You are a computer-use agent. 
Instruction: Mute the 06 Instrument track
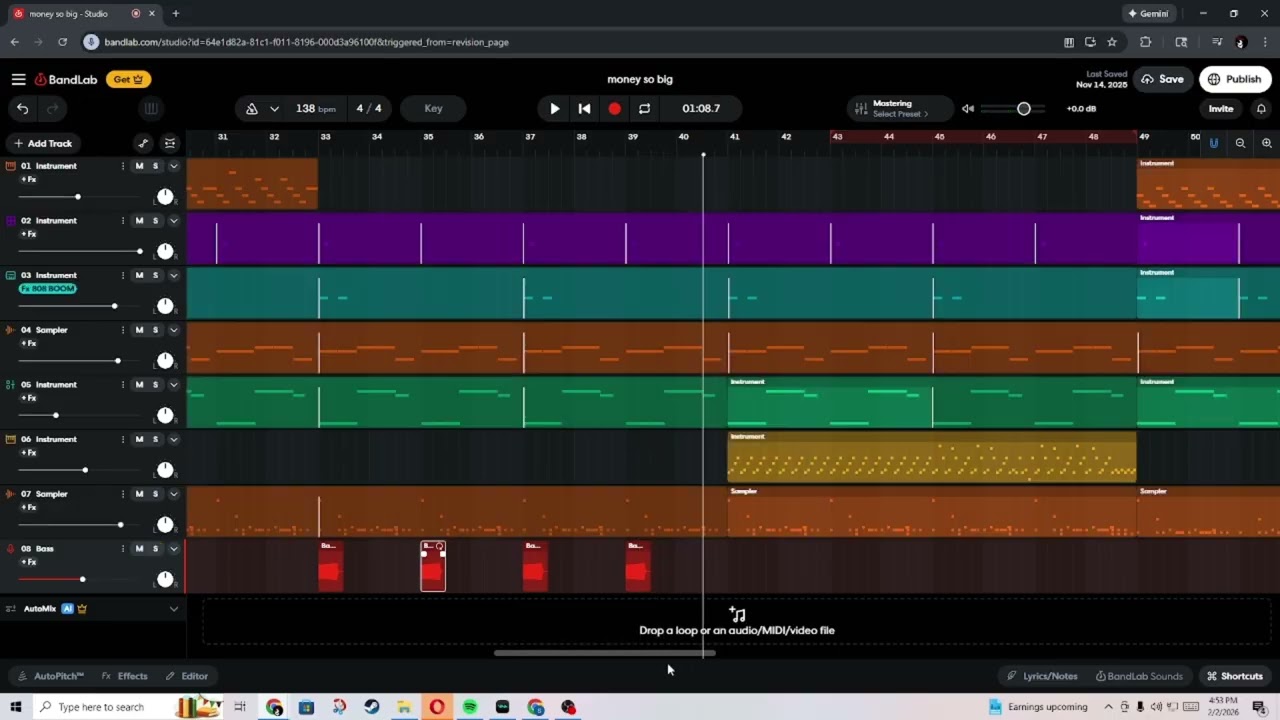[139, 439]
